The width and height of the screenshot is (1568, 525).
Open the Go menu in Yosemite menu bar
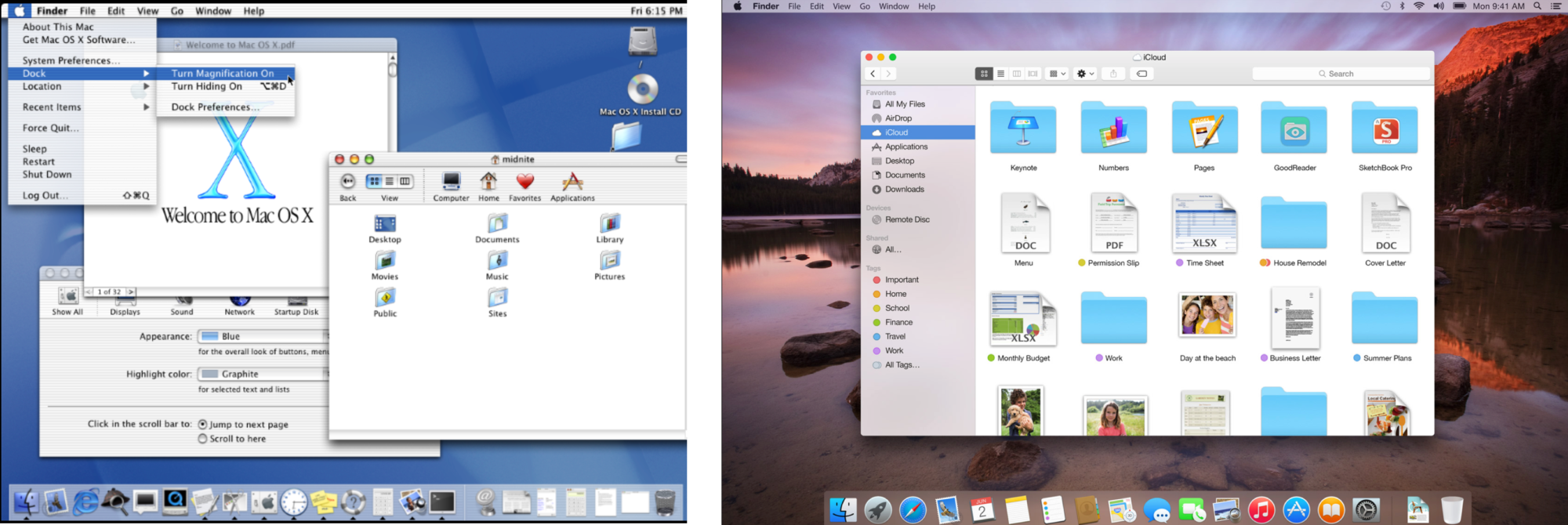(x=865, y=6)
